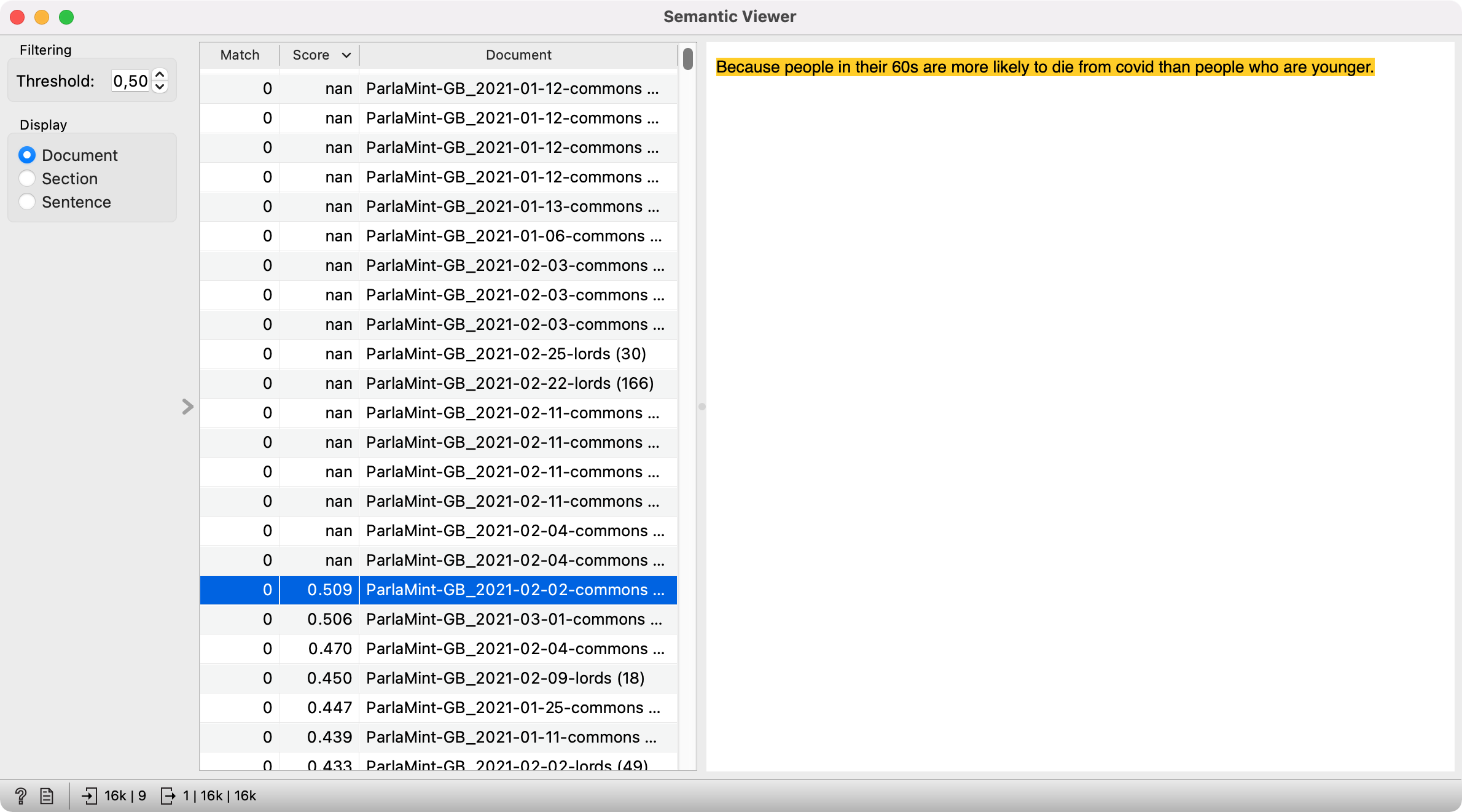This screenshot has width=1462, height=812.
Task: Click the Document column header
Action: [x=518, y=55]
